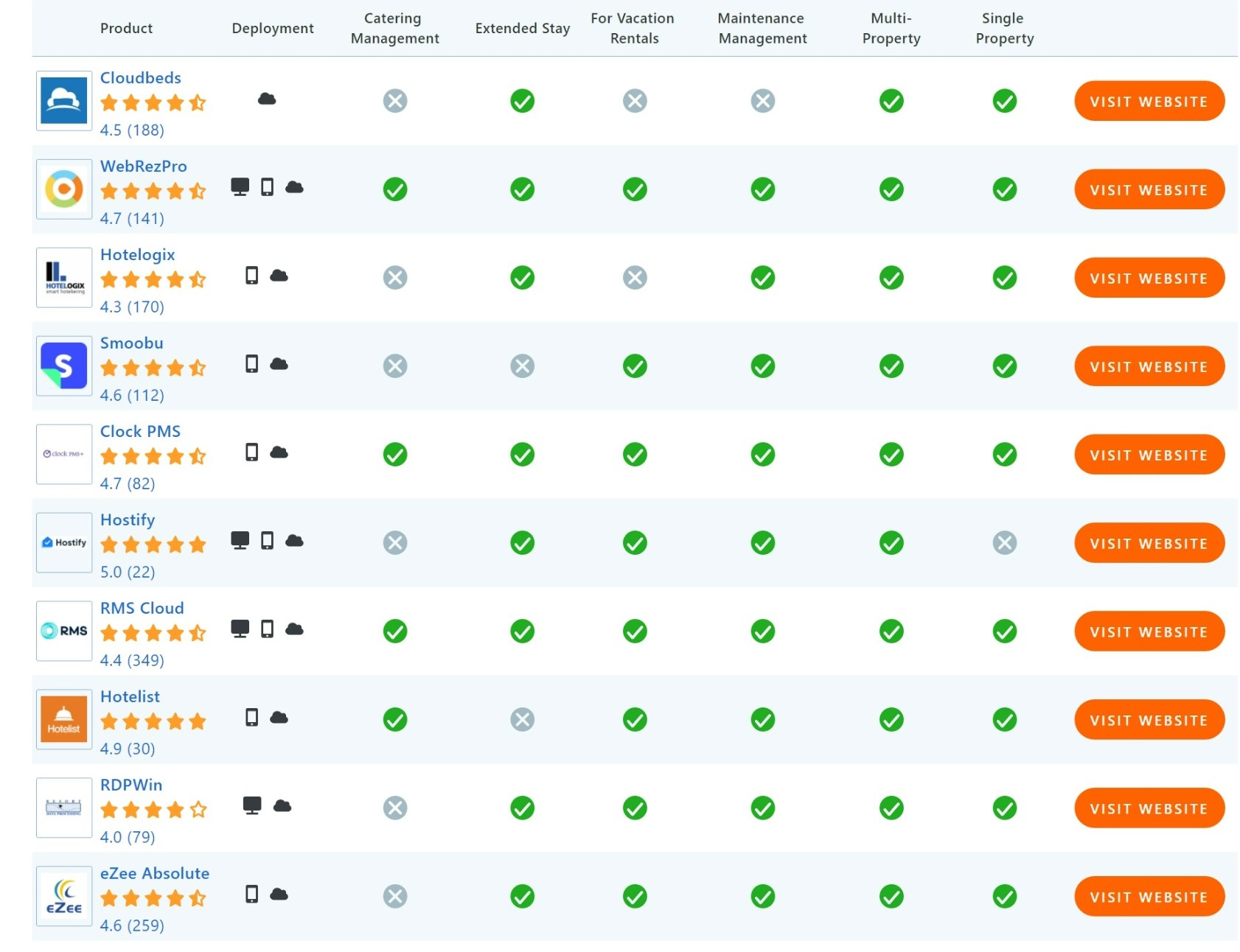This screenshot has height=952, width=1240.
Task: Click Hotelogix gray X under For Vacation Rentals
Action: click(635, 278)
